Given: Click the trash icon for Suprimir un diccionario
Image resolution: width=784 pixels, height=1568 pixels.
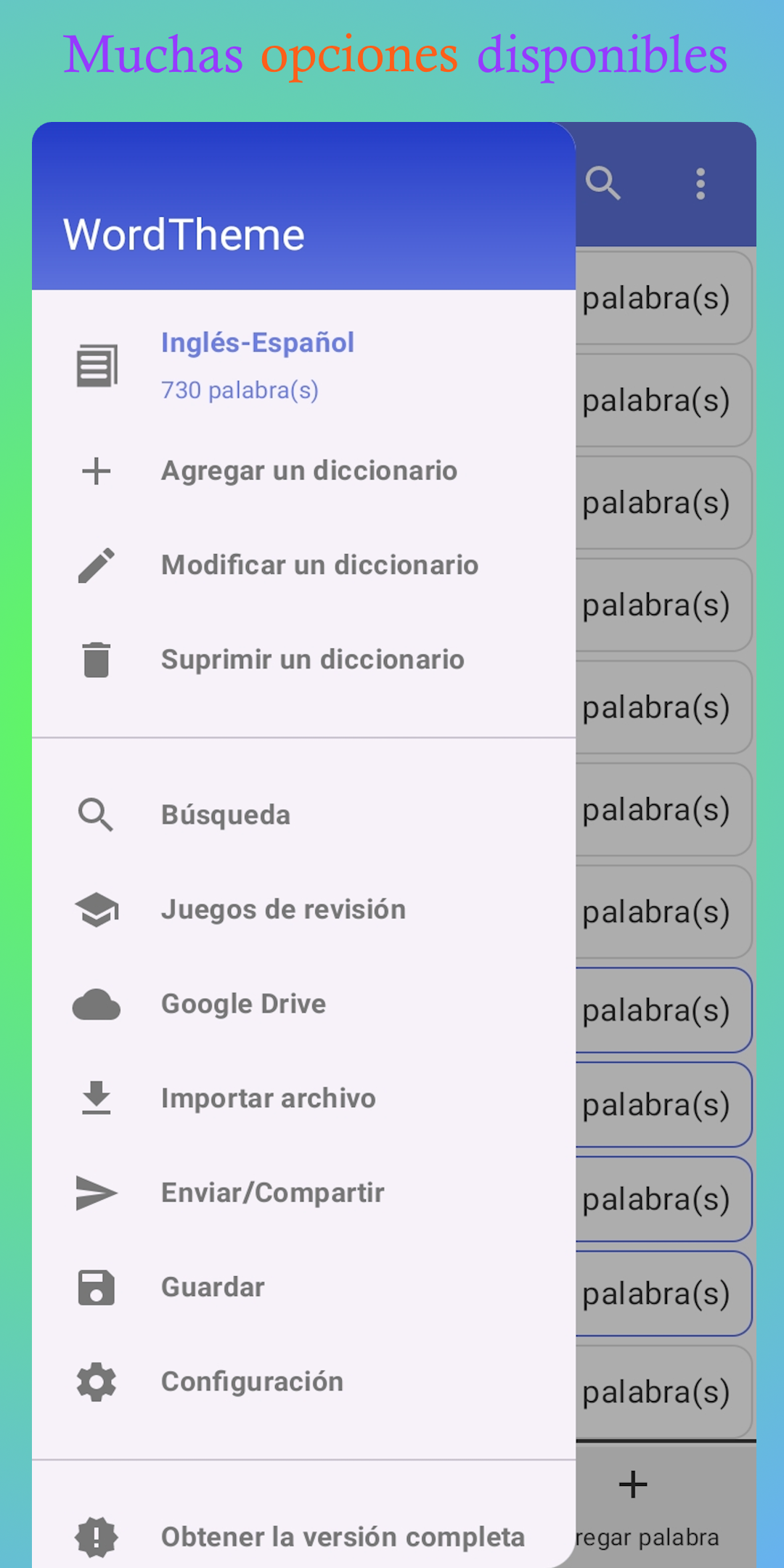Looking at the screenshot, I should pyautogui.click(x=97, y=660).
